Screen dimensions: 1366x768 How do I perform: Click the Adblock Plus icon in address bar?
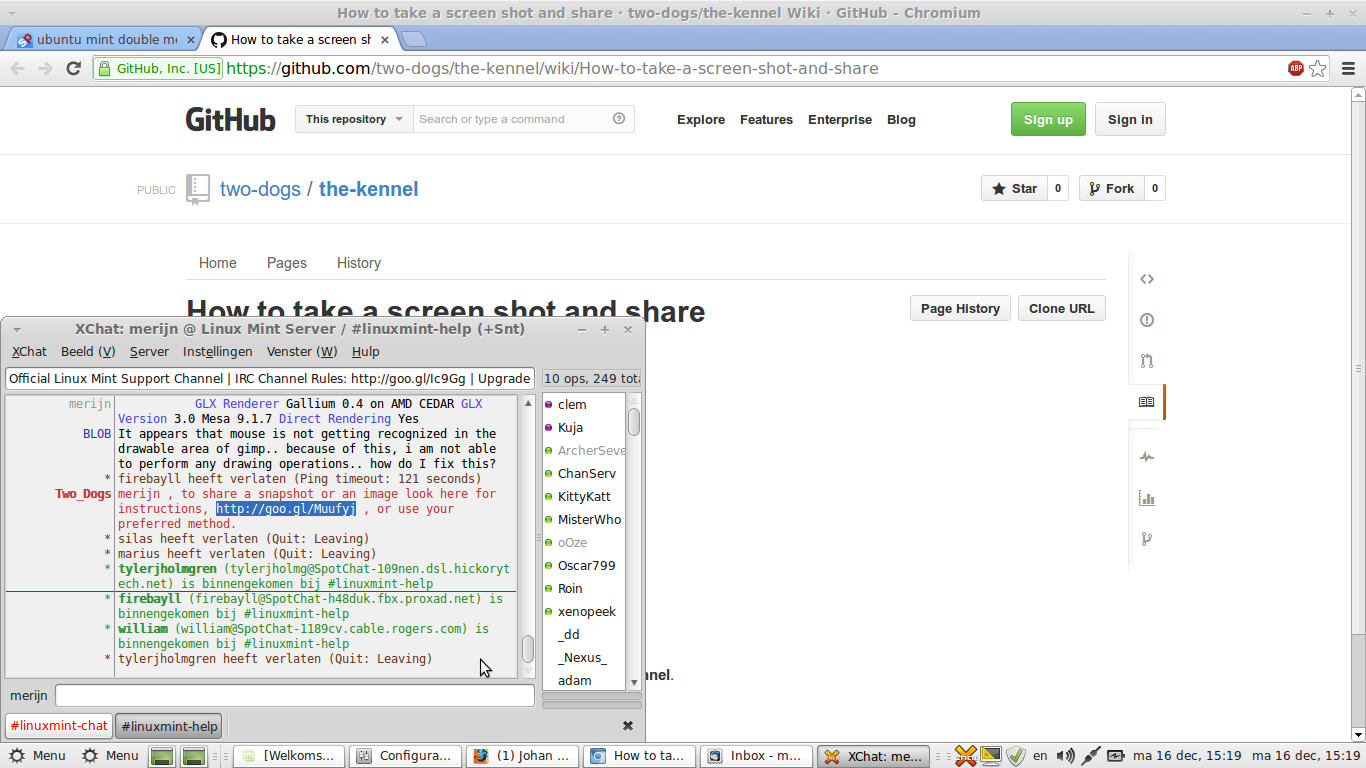(x=1296, y=68)
